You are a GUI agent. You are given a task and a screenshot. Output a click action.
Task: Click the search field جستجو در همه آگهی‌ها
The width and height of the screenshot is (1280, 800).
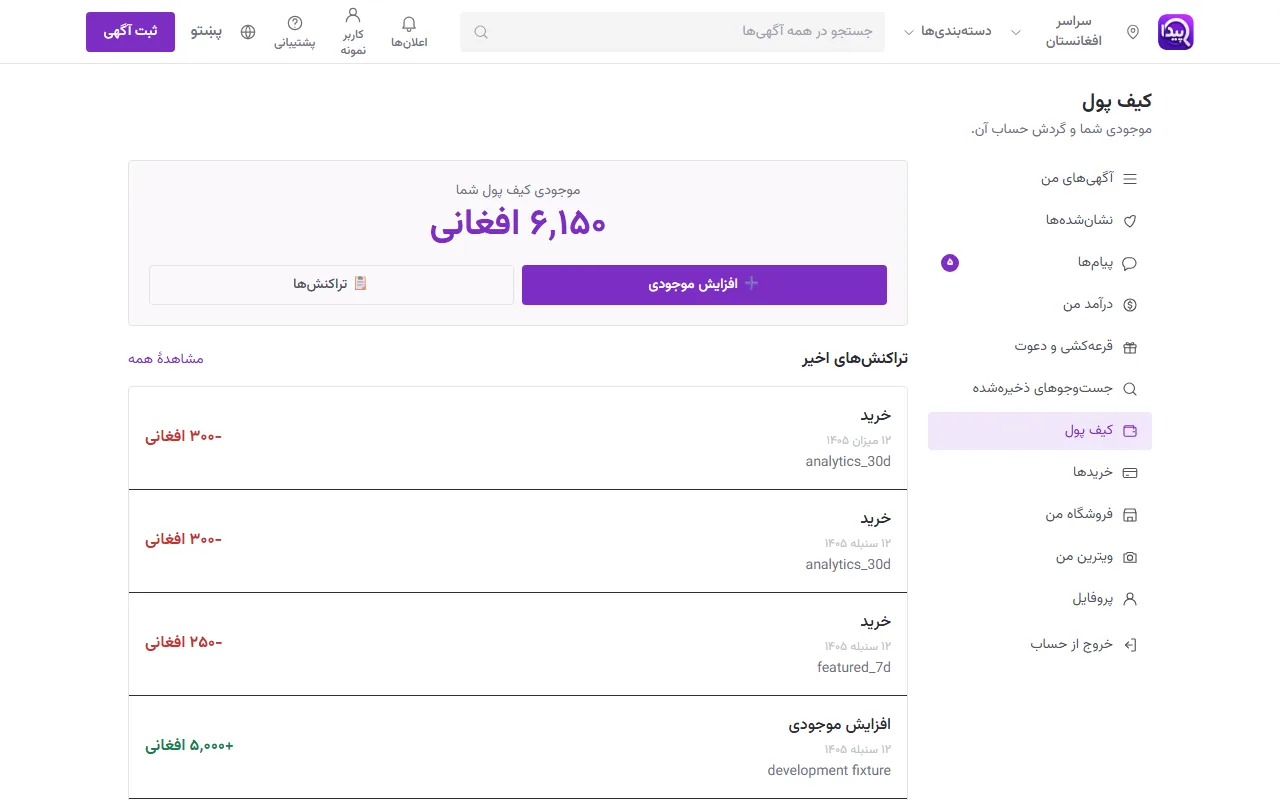click(x=672, y=32)
